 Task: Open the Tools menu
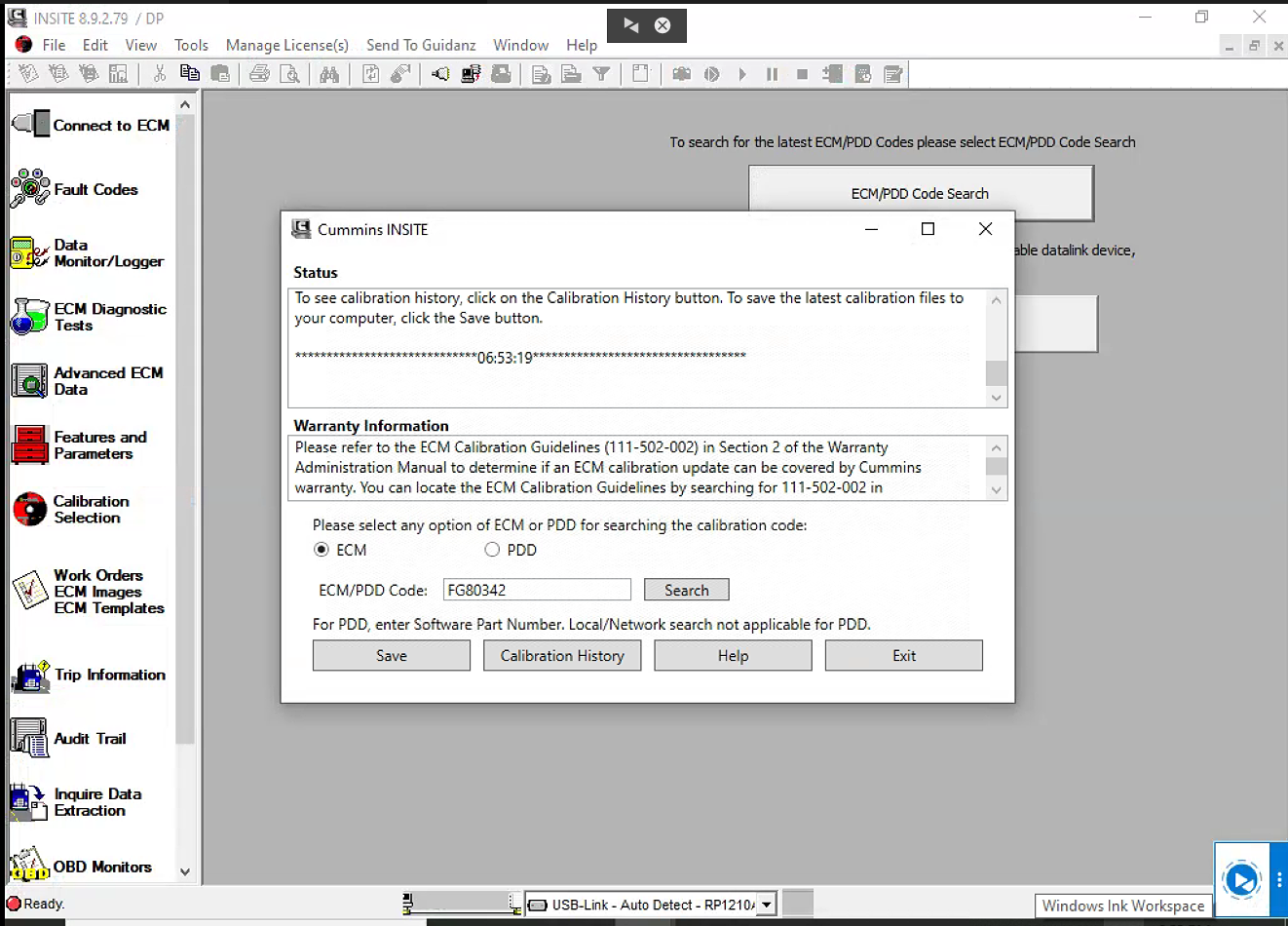click(191, 45)
